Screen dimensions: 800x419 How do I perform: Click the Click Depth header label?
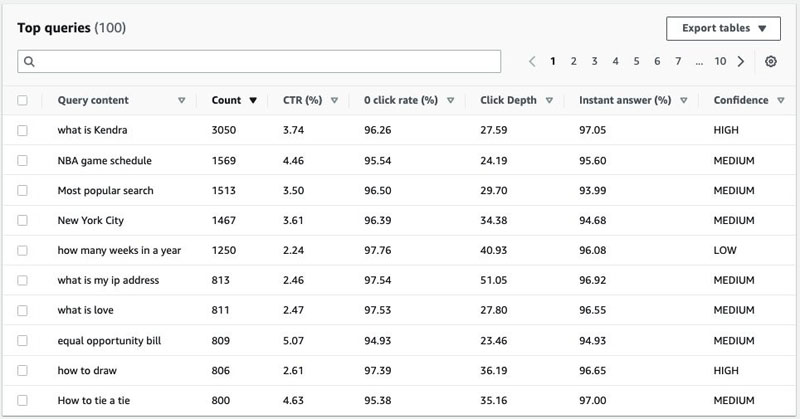tap(508, 100)
